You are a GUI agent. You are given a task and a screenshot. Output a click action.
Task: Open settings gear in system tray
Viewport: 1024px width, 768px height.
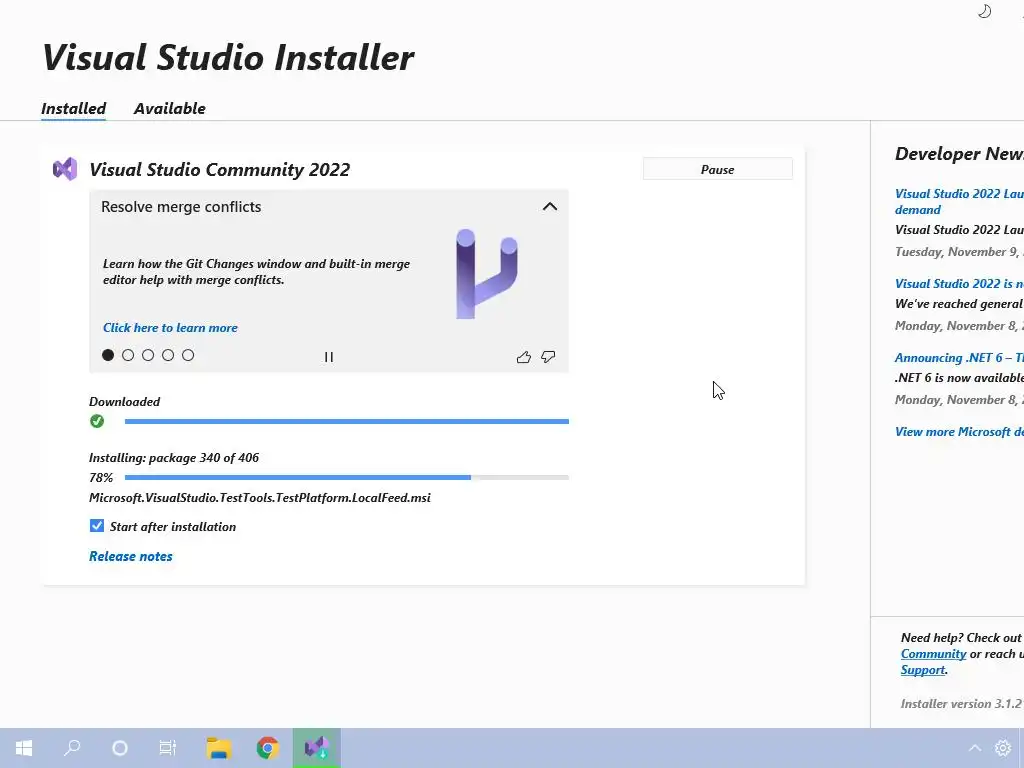coord(1002,748)
